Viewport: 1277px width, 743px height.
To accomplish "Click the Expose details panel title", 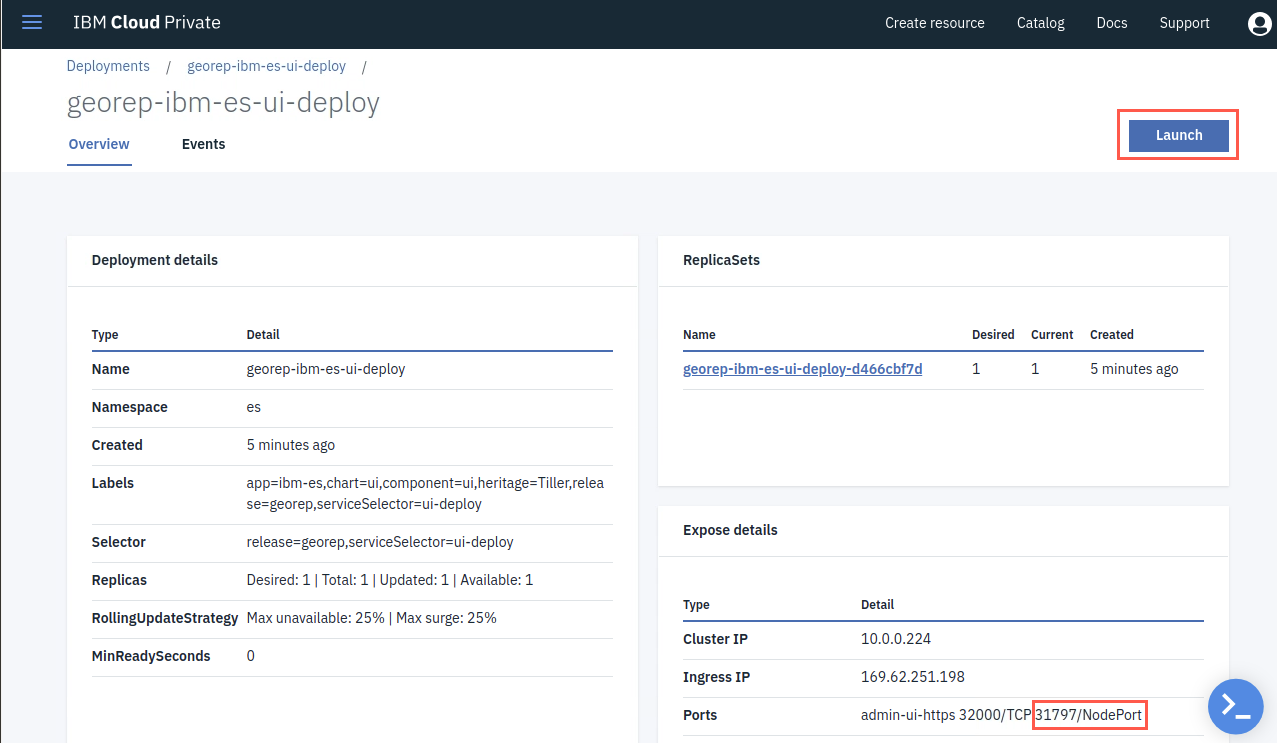I will pos(730,530).
